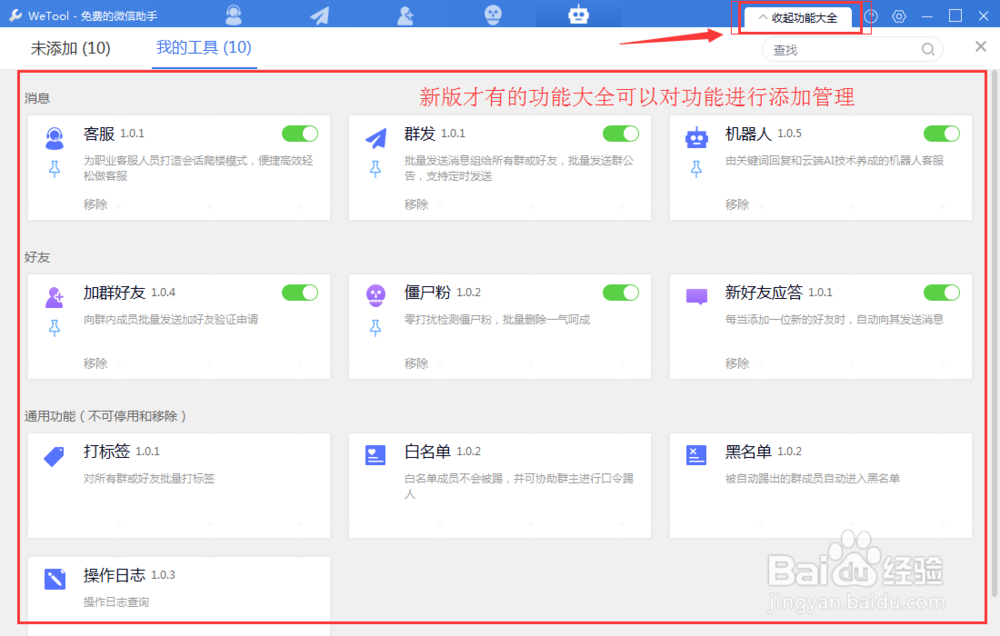The image size is (1000, 636).
Task: Disable the 机器人 switch
Action: (x=941, y=133)
